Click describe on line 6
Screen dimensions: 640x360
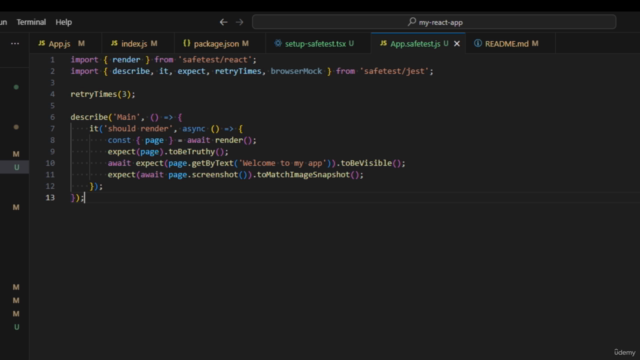[x=89, y=117]
